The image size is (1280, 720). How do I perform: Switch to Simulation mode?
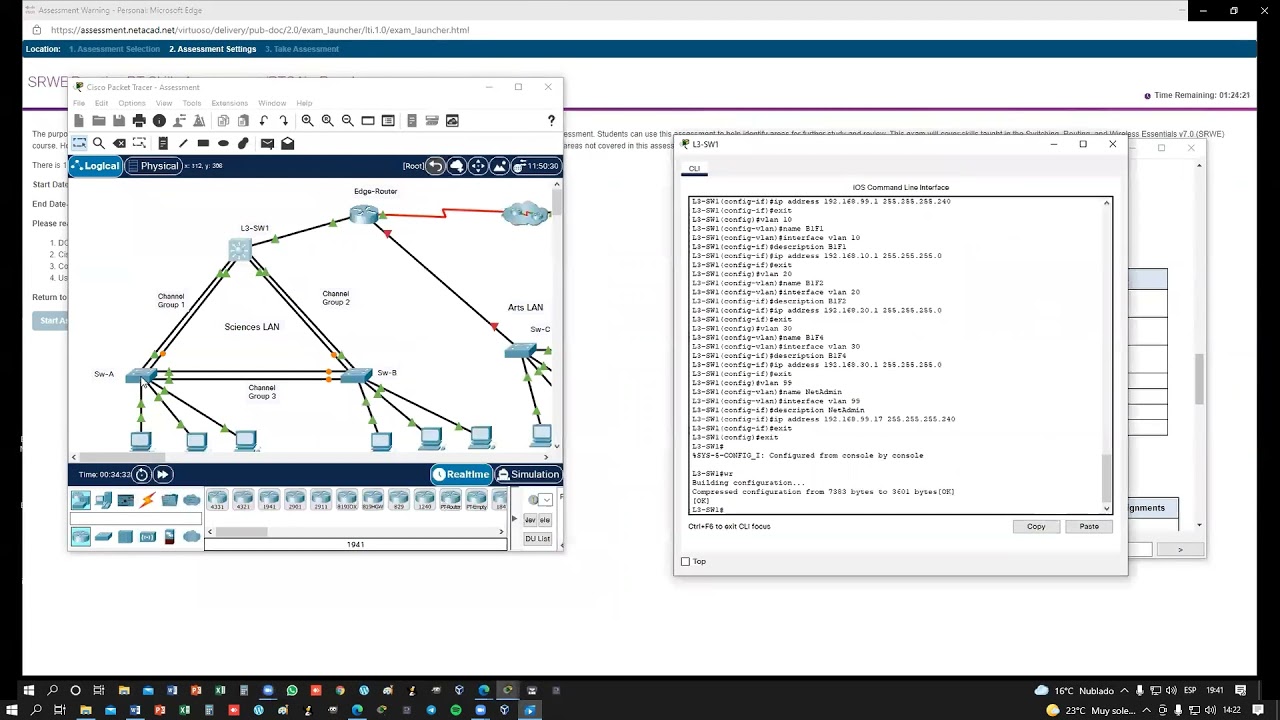coord(529,474)
